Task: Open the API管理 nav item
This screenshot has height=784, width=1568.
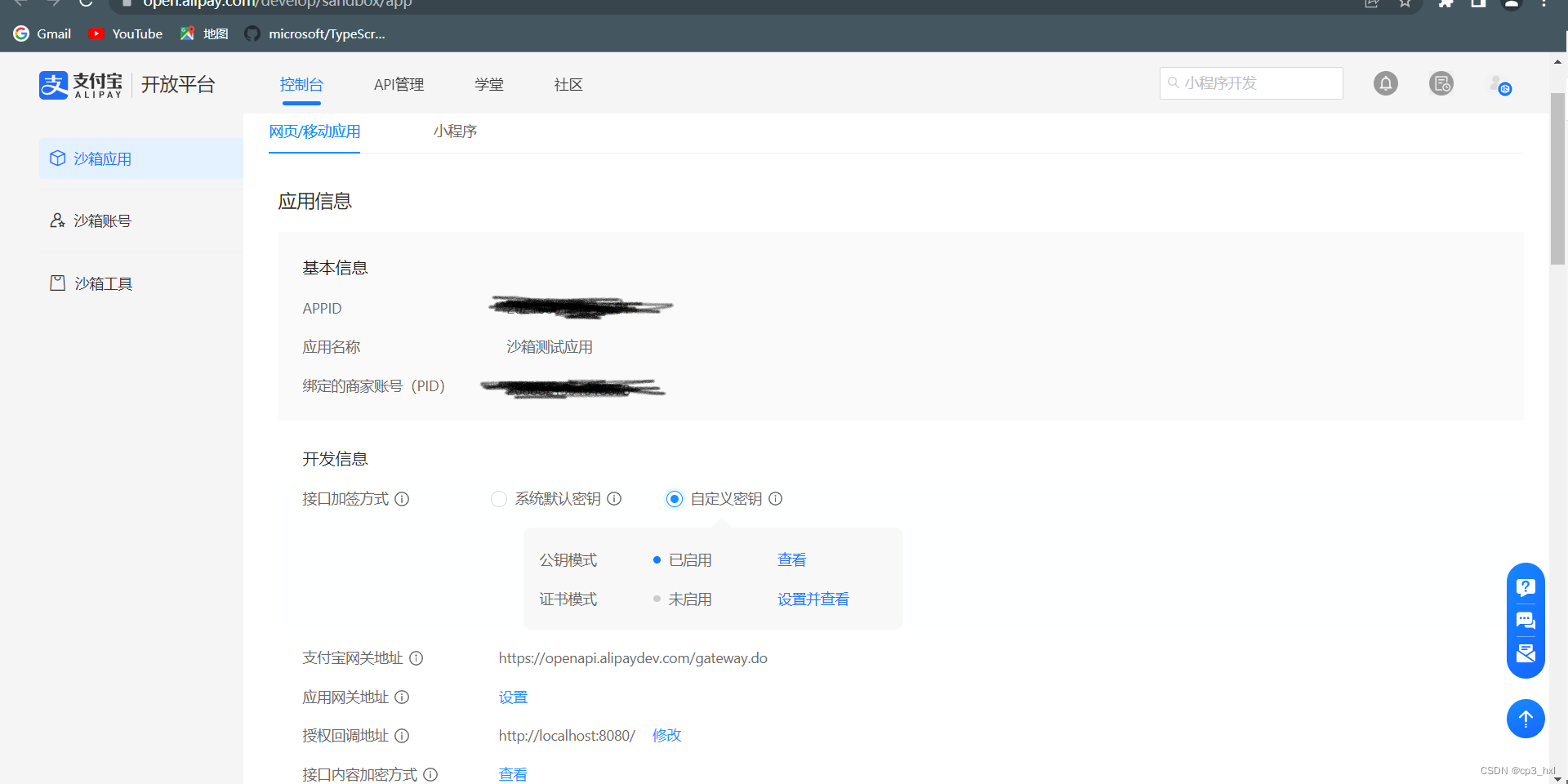Action: [399, 85]
